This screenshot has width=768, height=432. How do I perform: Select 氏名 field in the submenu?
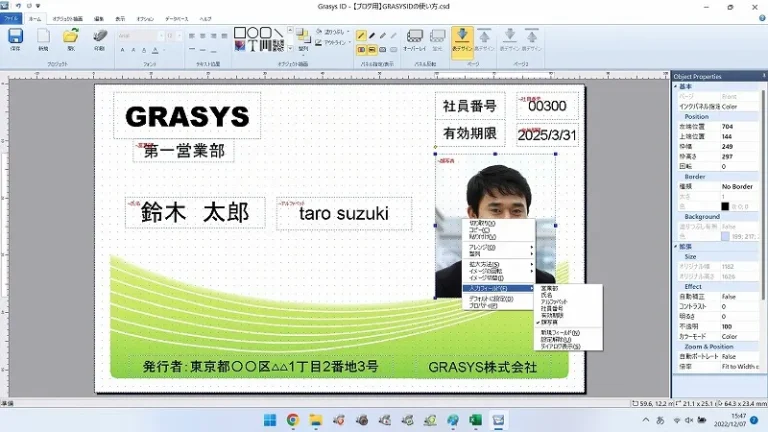(568, 295)
